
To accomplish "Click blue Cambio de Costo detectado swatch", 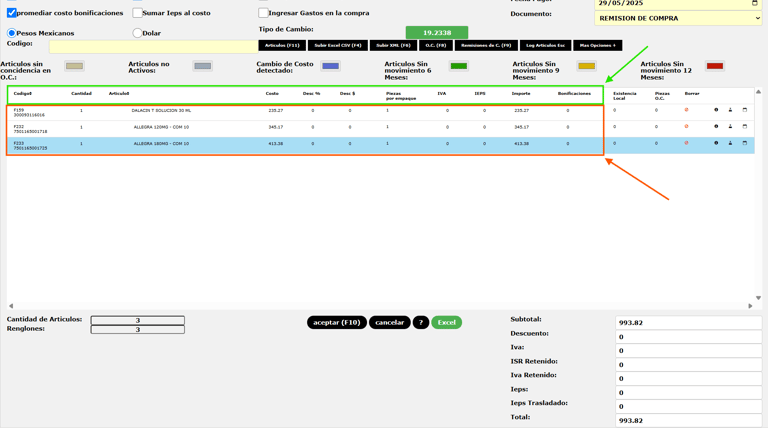I will pos(331,66).
